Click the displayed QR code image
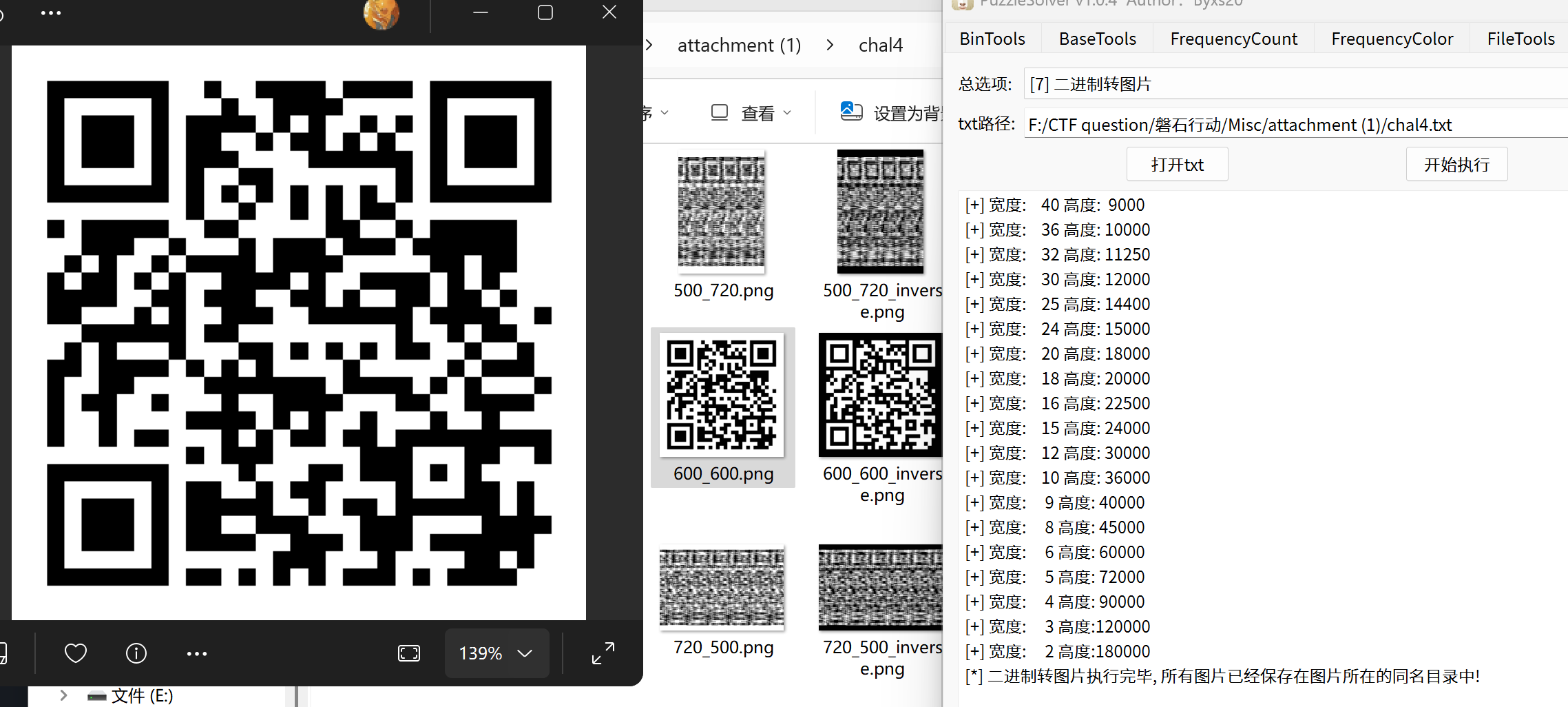Viewport: 1568px width, 707px height. point(299,333)
